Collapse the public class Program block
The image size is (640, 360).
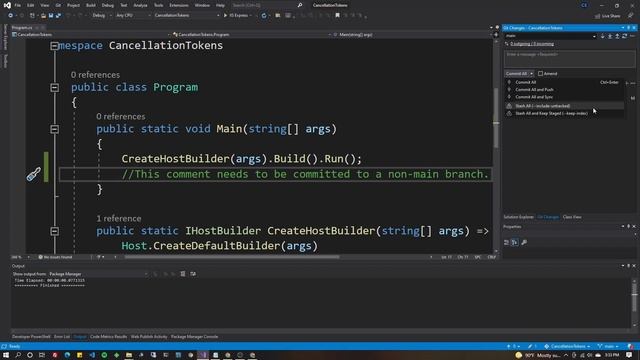click(54, 88)
